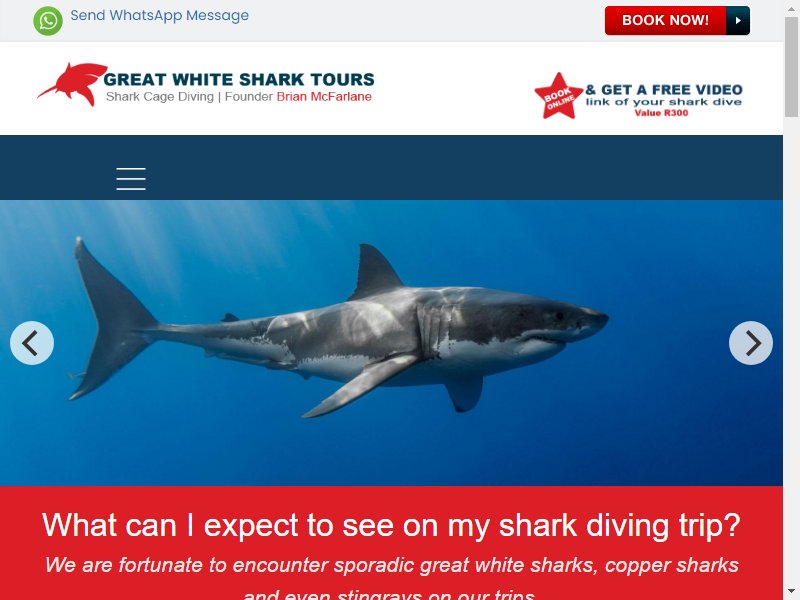Click the Shark Cage Diving tagline text
Viewport: 800px width, 600px height.
[160, 96]
